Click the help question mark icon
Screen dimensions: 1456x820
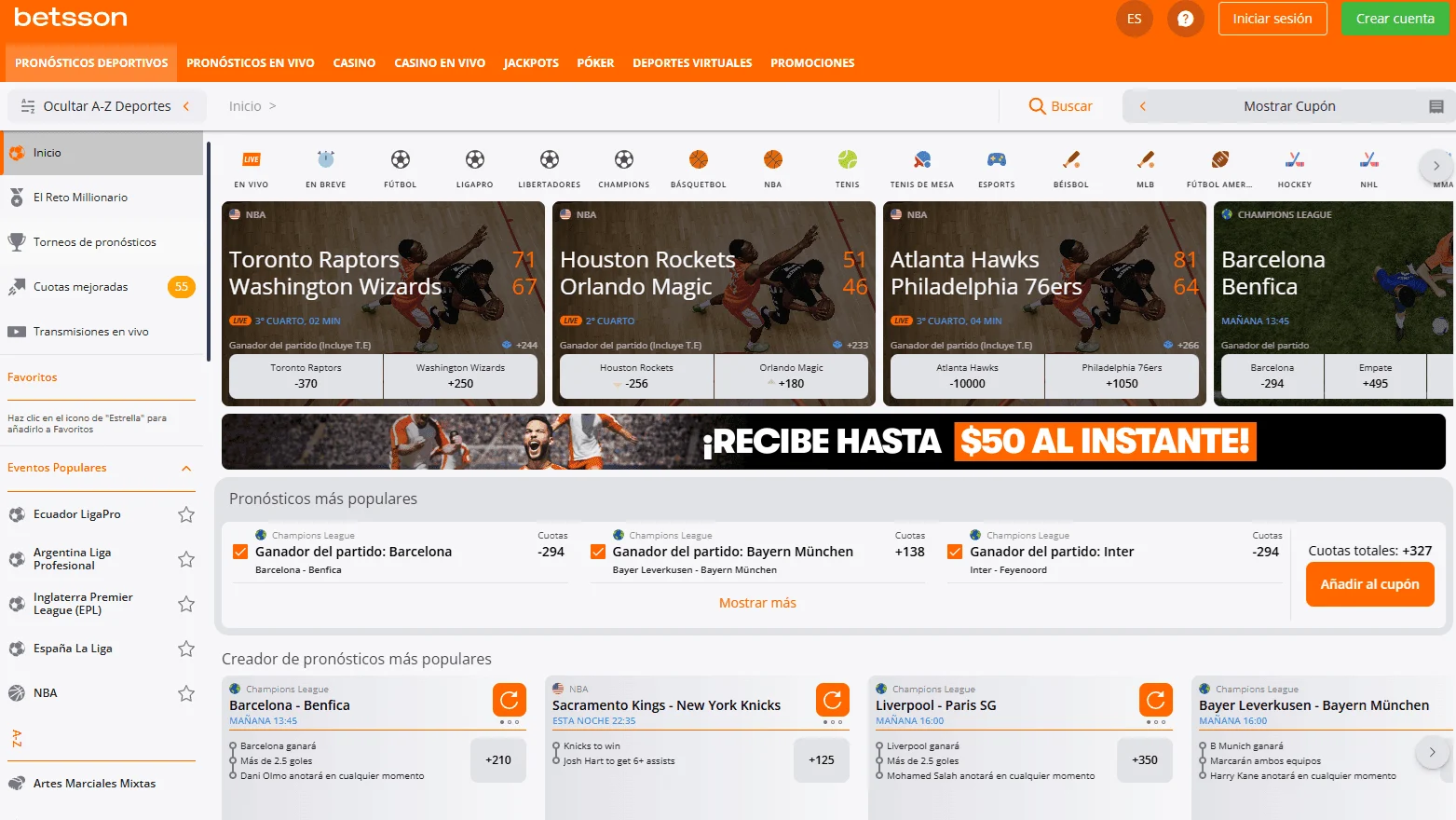click(1186, 19)
